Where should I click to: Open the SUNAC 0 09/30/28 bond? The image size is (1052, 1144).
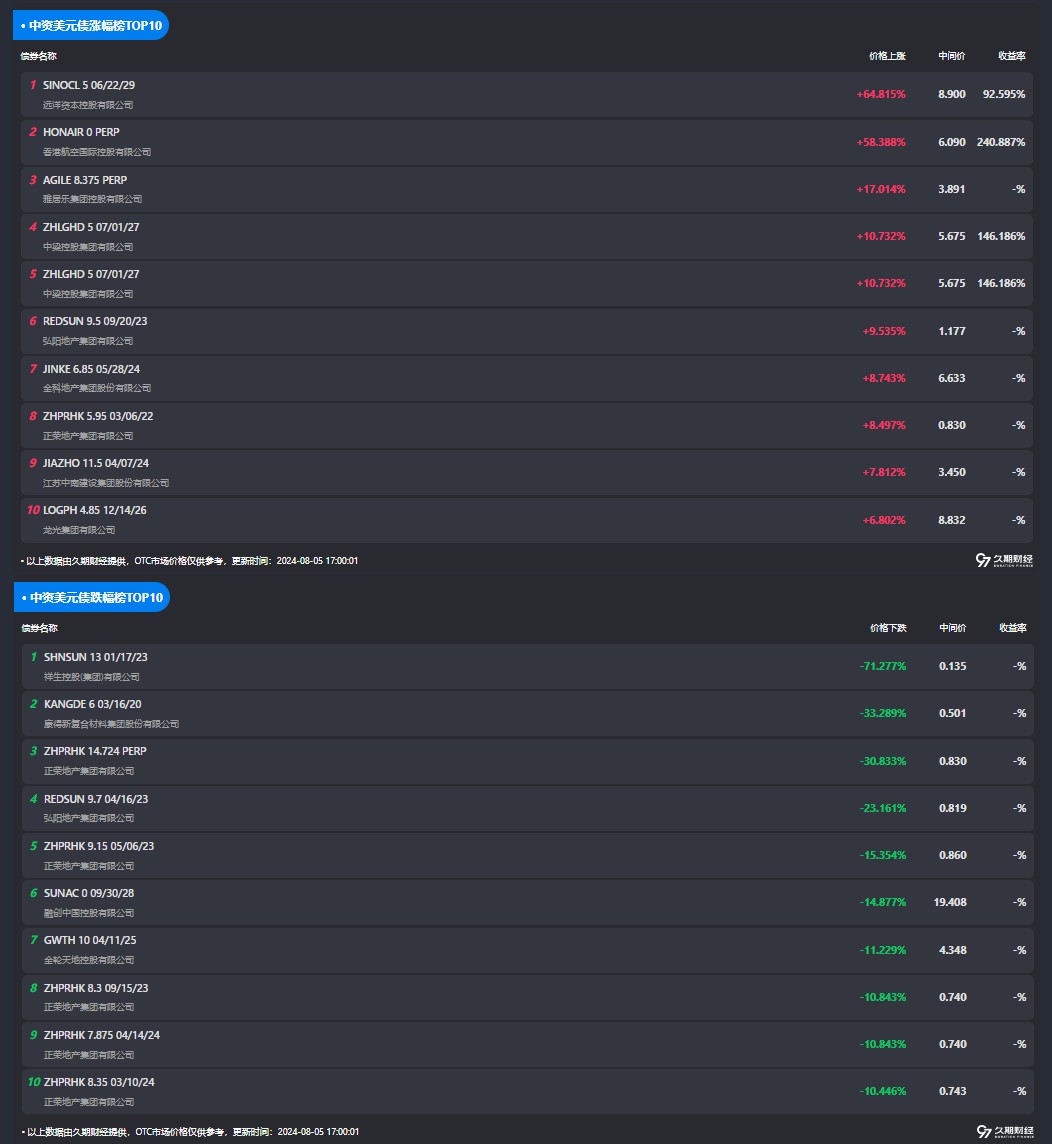click(89, 893)
